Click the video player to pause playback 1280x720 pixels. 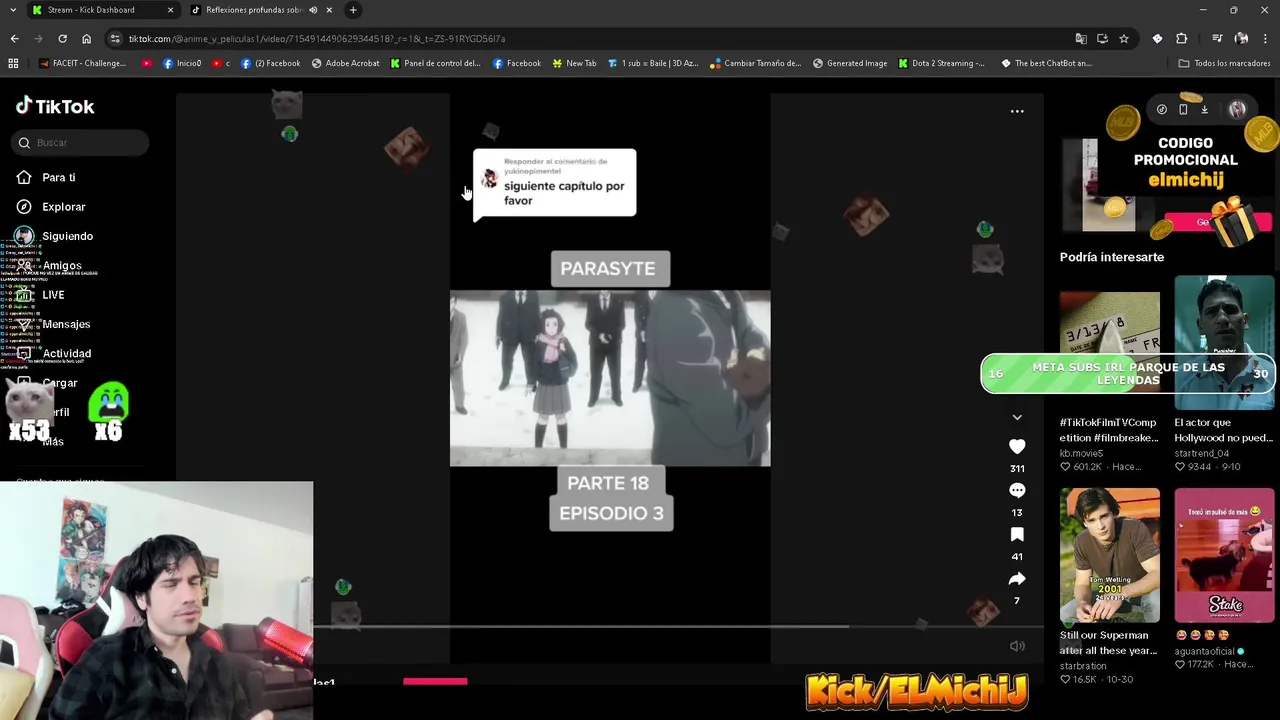click(610, 378)
